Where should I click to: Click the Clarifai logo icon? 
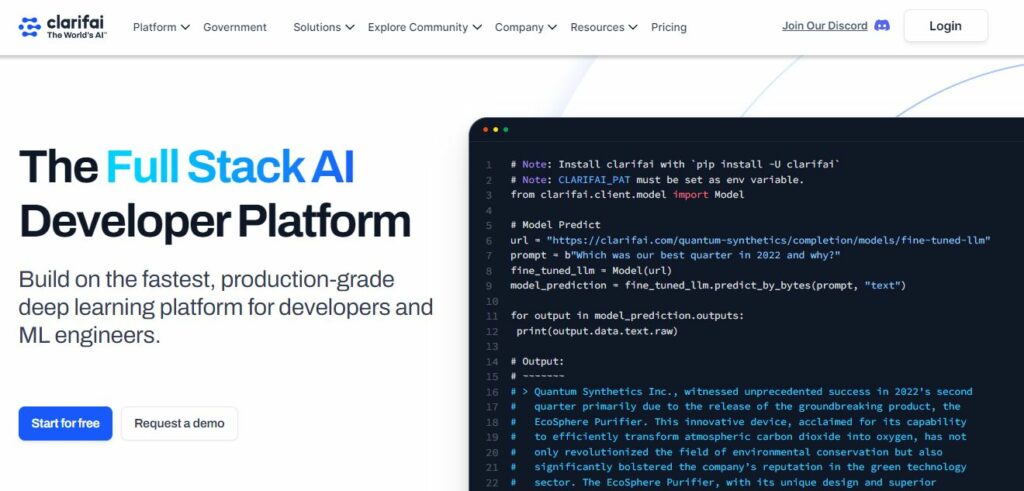(x=29, y=27)
